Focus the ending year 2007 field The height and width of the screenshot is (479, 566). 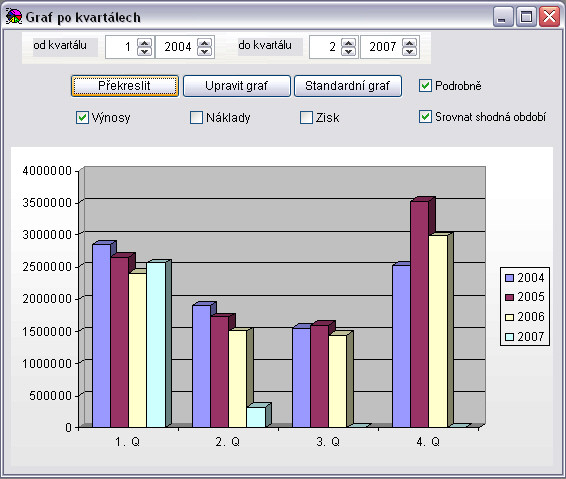click(382, 47)
